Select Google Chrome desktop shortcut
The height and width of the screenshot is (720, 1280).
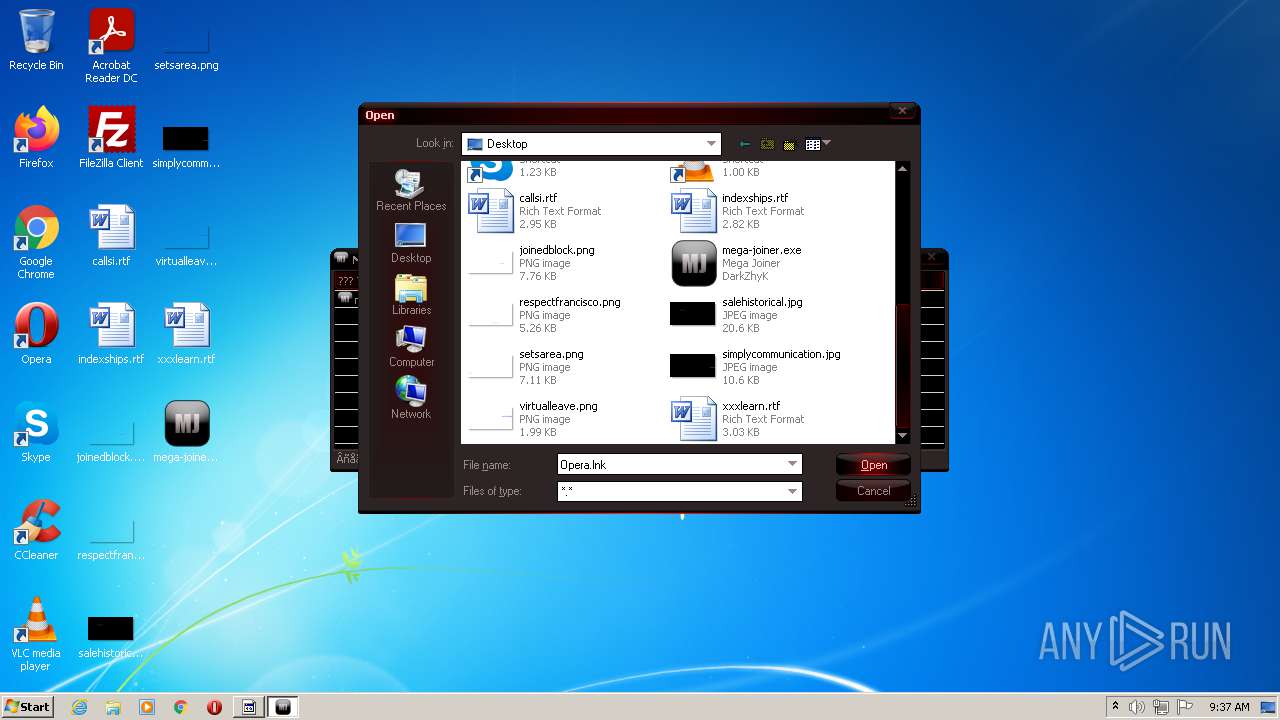[x=36, y=242]
